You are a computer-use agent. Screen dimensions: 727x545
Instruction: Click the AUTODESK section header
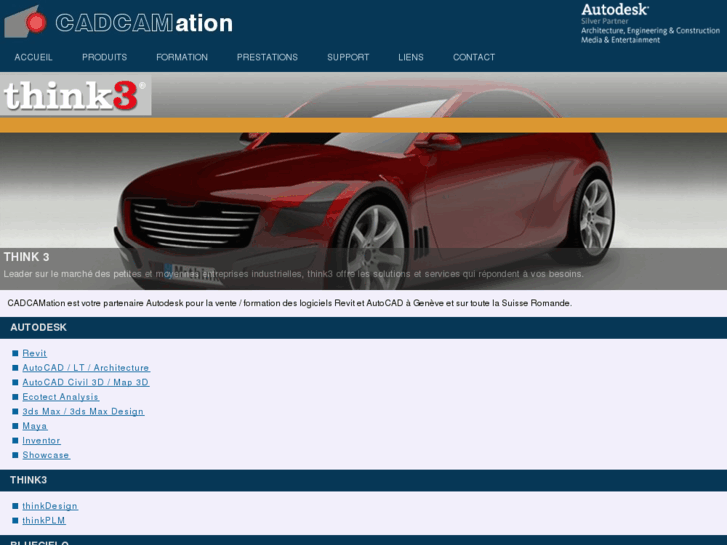click(364, 327)
